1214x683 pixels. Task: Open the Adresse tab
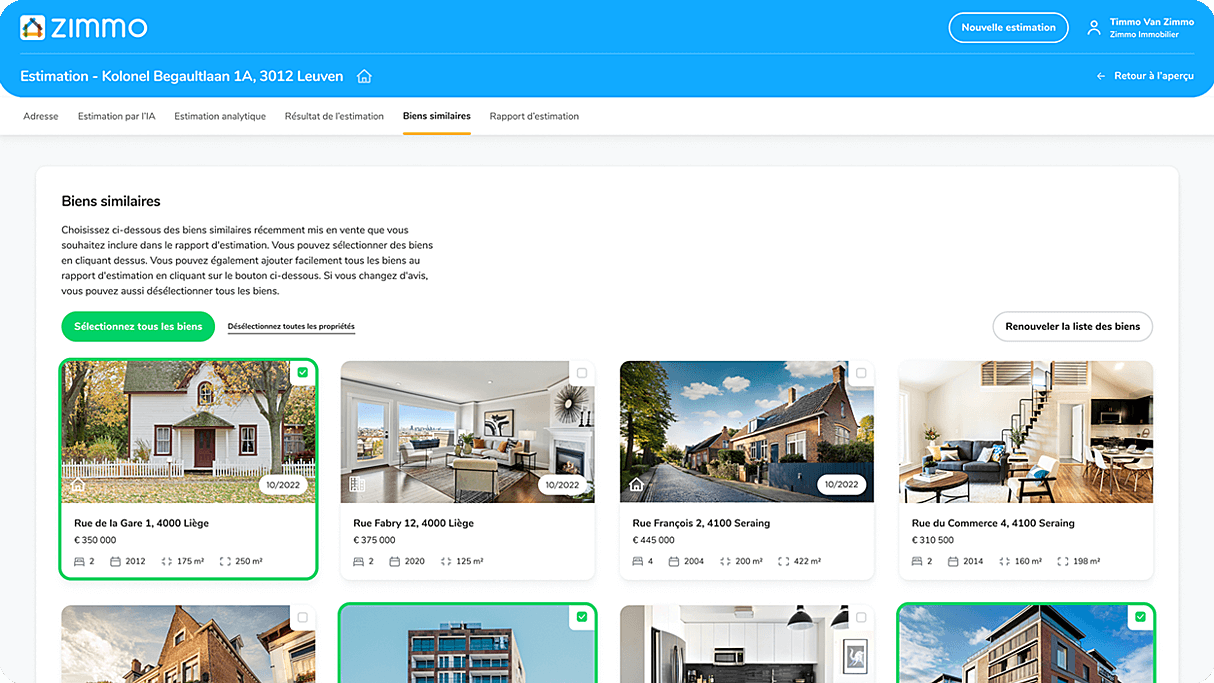[41, 116]
